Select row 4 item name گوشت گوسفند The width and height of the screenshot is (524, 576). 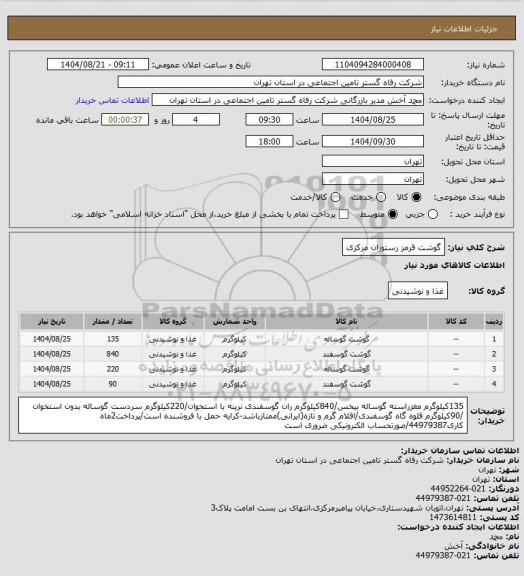tap(346, 384)
